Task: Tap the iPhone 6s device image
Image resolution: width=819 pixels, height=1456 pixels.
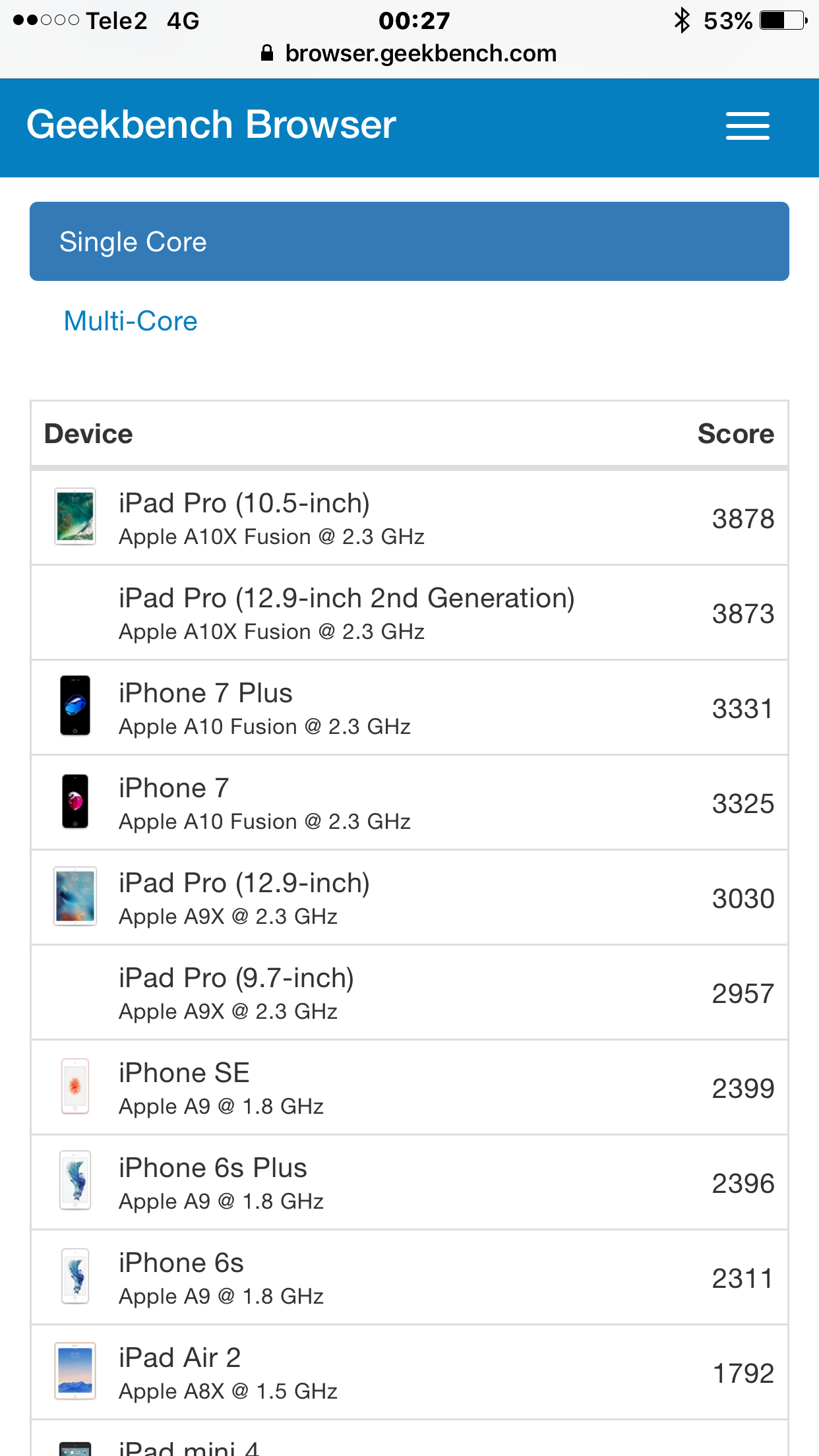Action: pyautogui.click(x=75, y=1276)
